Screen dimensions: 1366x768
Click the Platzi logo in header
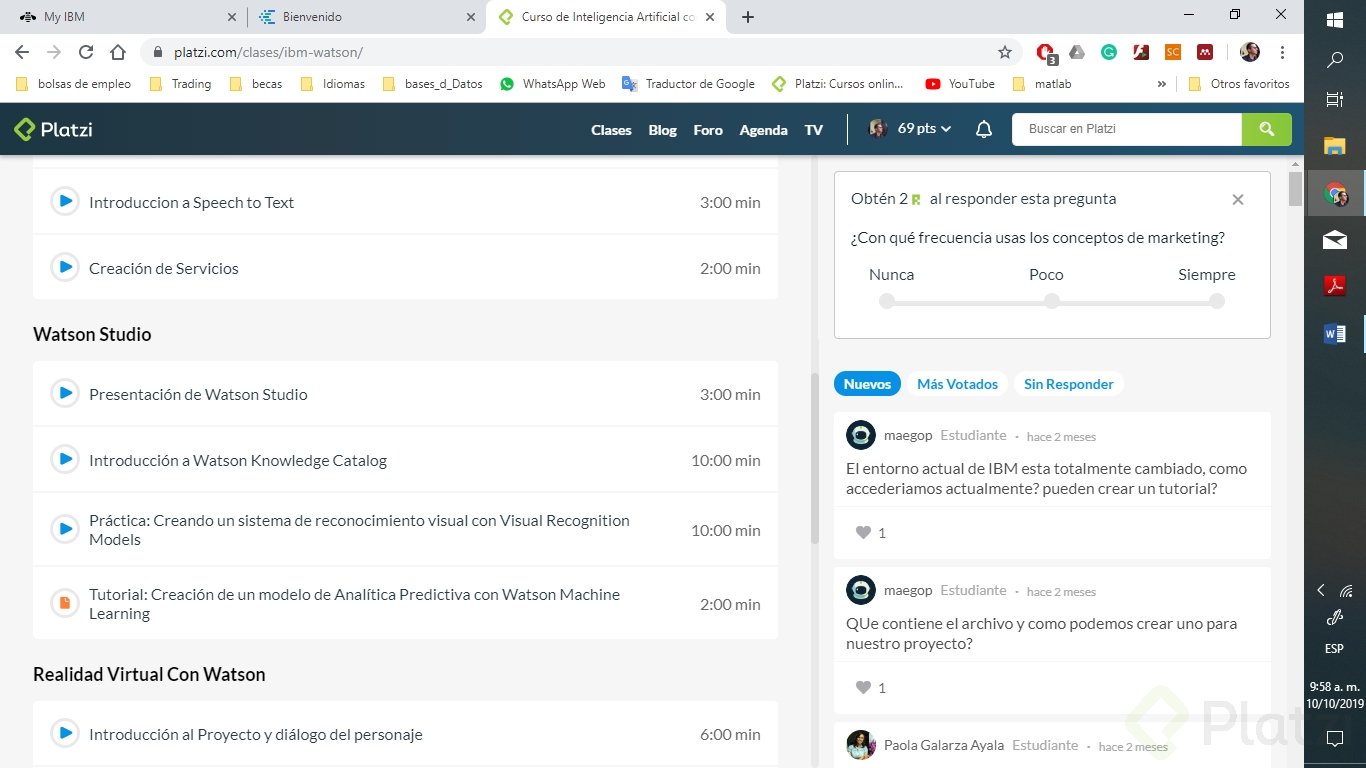point(54,129)
